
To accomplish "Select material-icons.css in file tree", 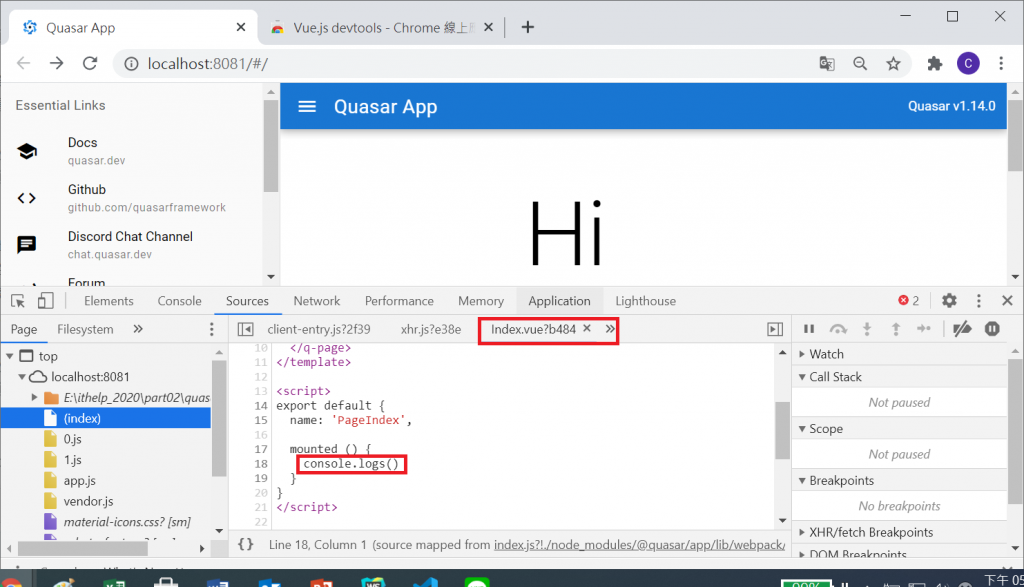I will (x=127, y=522).
